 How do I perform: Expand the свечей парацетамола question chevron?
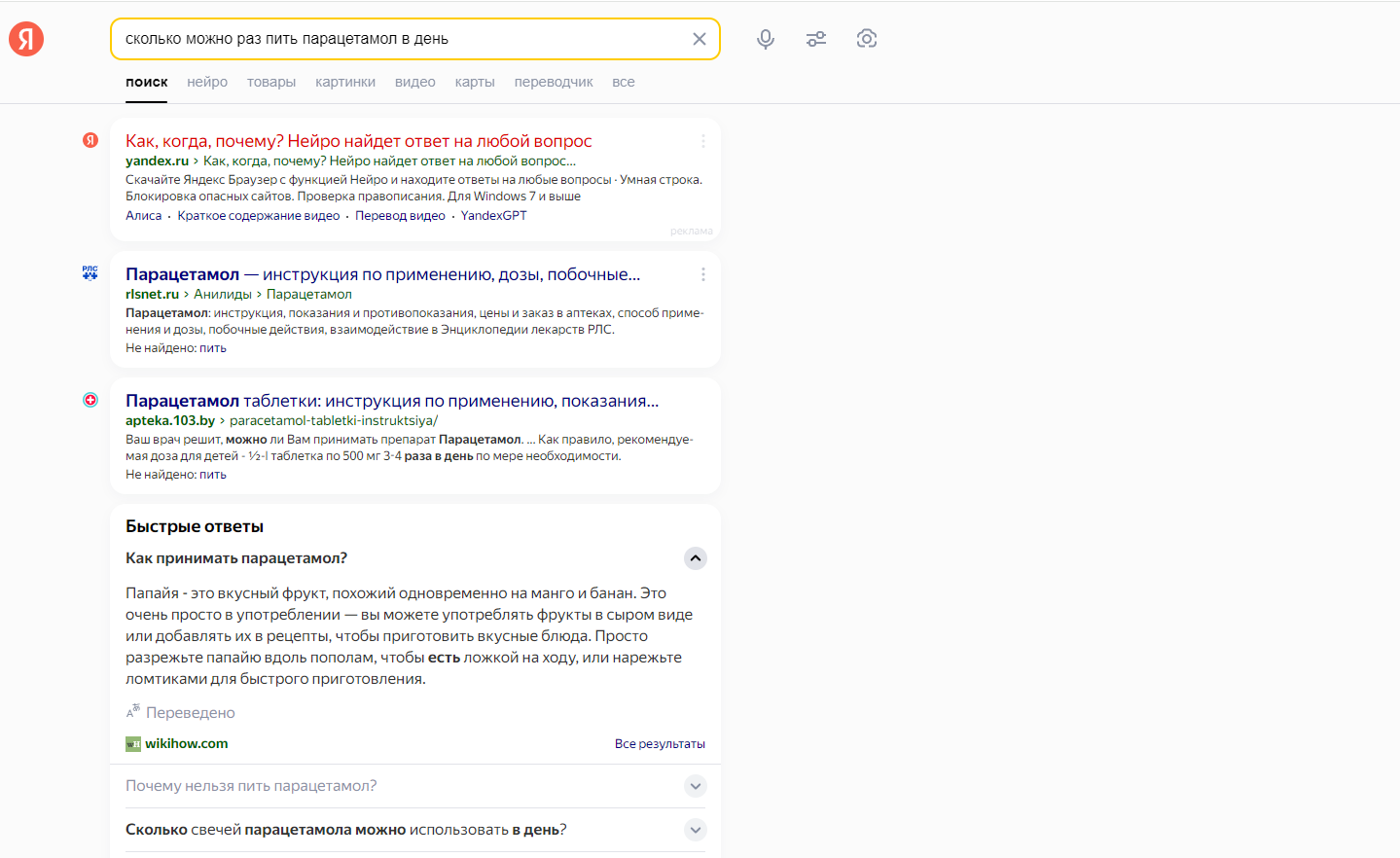695,830
